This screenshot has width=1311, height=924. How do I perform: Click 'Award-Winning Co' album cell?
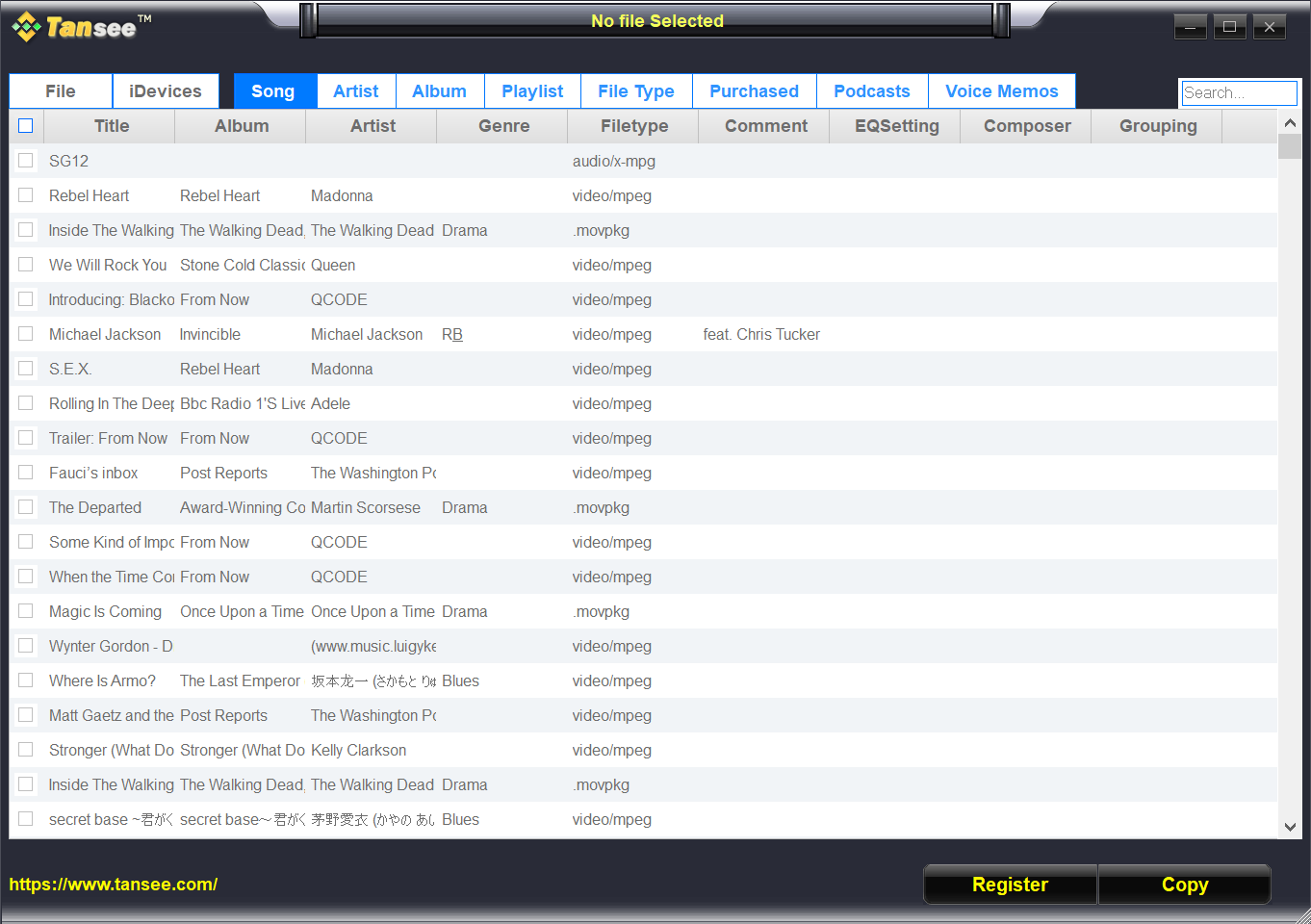pos(242,507)
